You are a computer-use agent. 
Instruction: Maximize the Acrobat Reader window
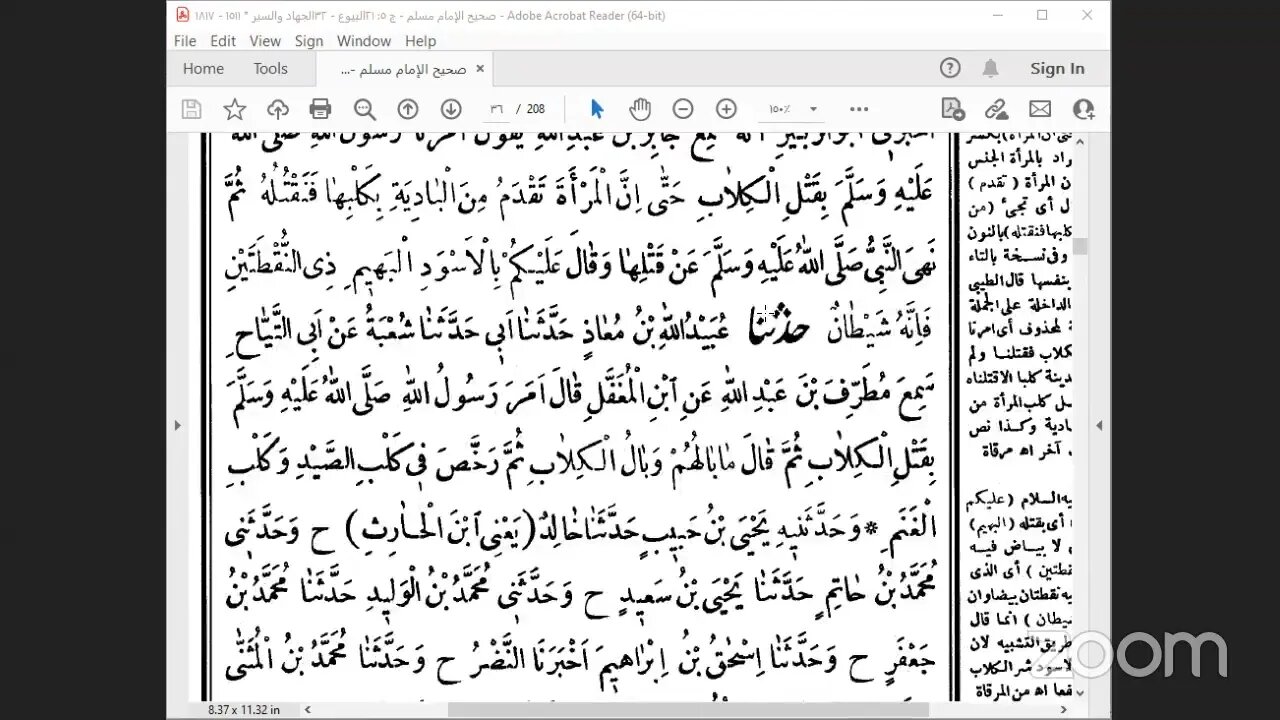coord(1042,15)
